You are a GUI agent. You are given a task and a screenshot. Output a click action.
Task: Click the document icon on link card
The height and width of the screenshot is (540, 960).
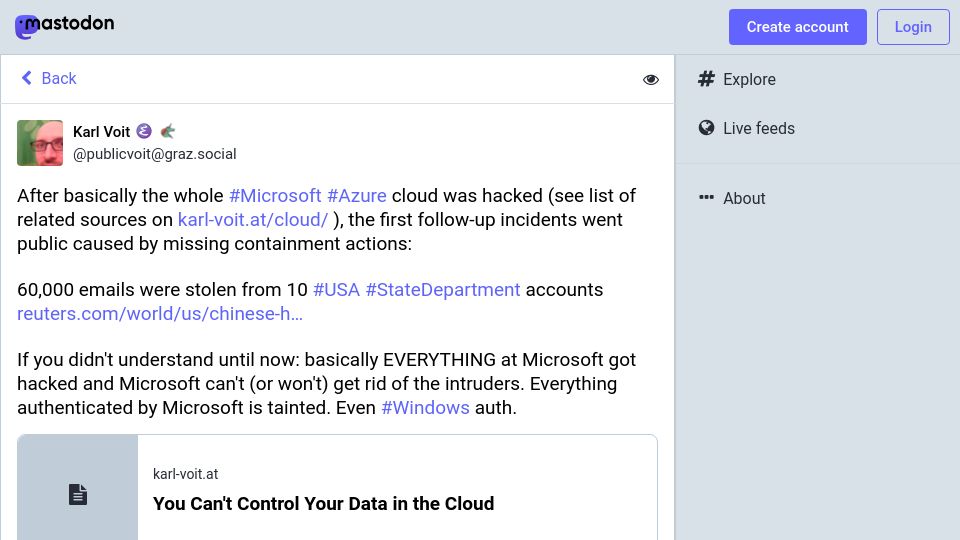point(78,494)
